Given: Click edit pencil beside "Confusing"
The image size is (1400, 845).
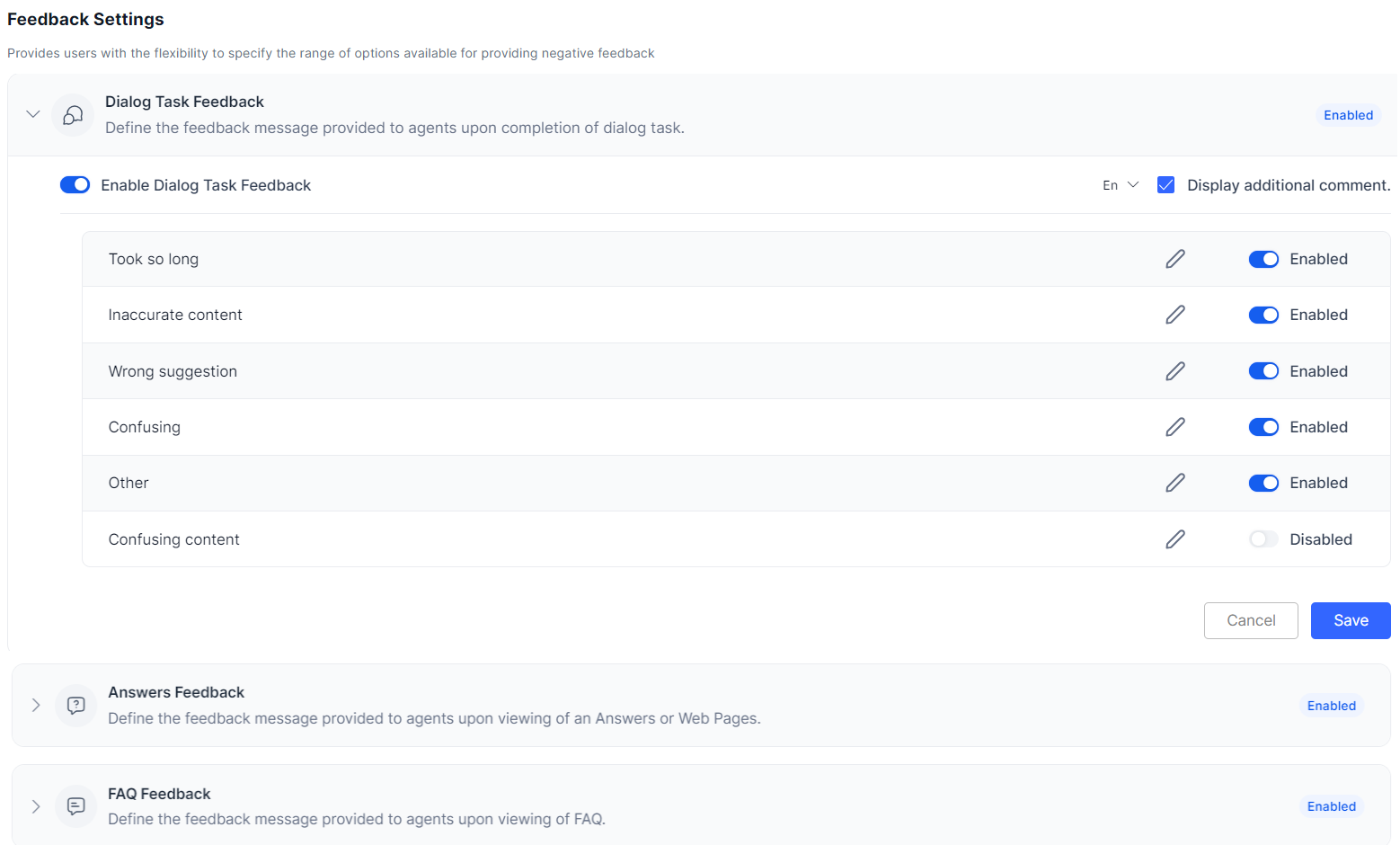Looking at the screenshot, I should pos(1174,427).
